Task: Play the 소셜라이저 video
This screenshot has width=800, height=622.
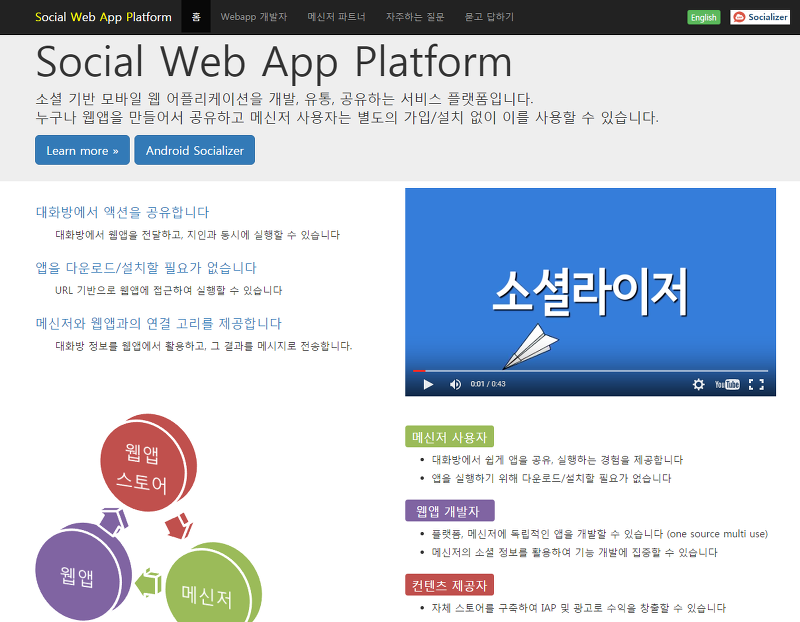Action: click(x=428, y=384)
